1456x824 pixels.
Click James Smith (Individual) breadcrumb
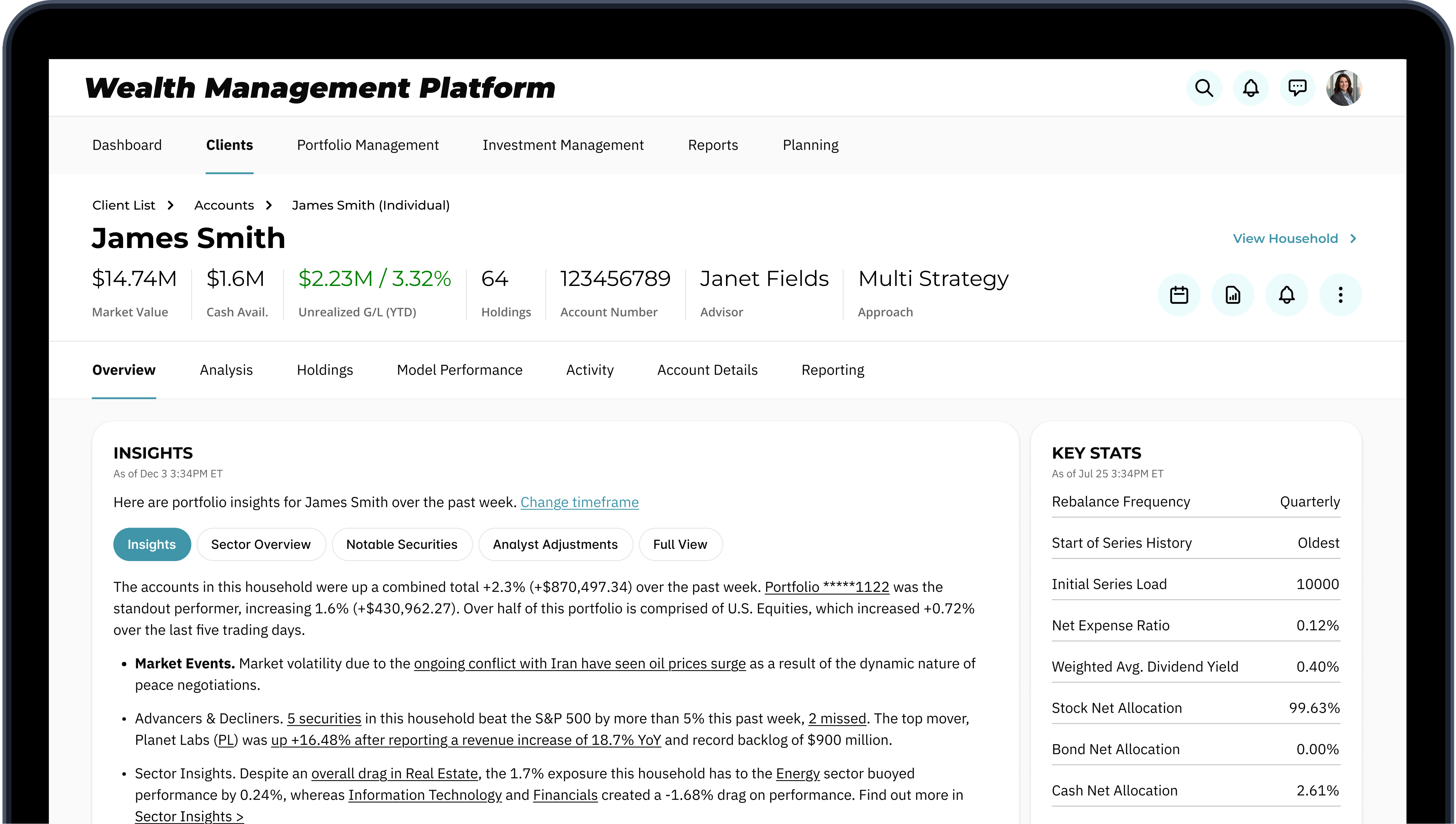click(x=371, y=205)
